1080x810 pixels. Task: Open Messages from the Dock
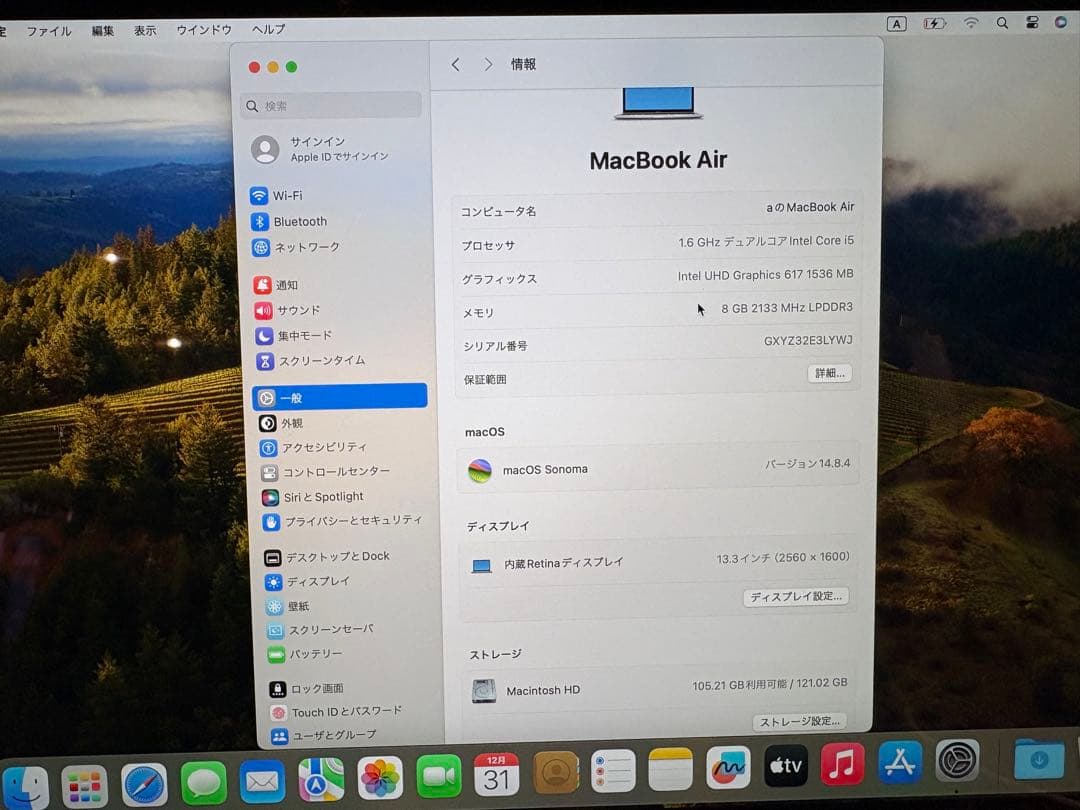click(203, 783)
